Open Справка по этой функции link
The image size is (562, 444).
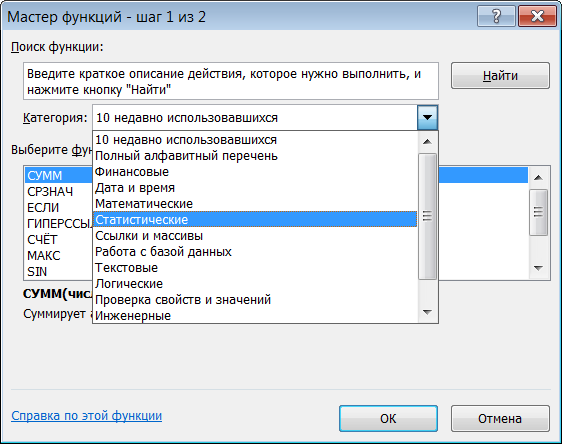pyautogui.click(x=86, y=416)
